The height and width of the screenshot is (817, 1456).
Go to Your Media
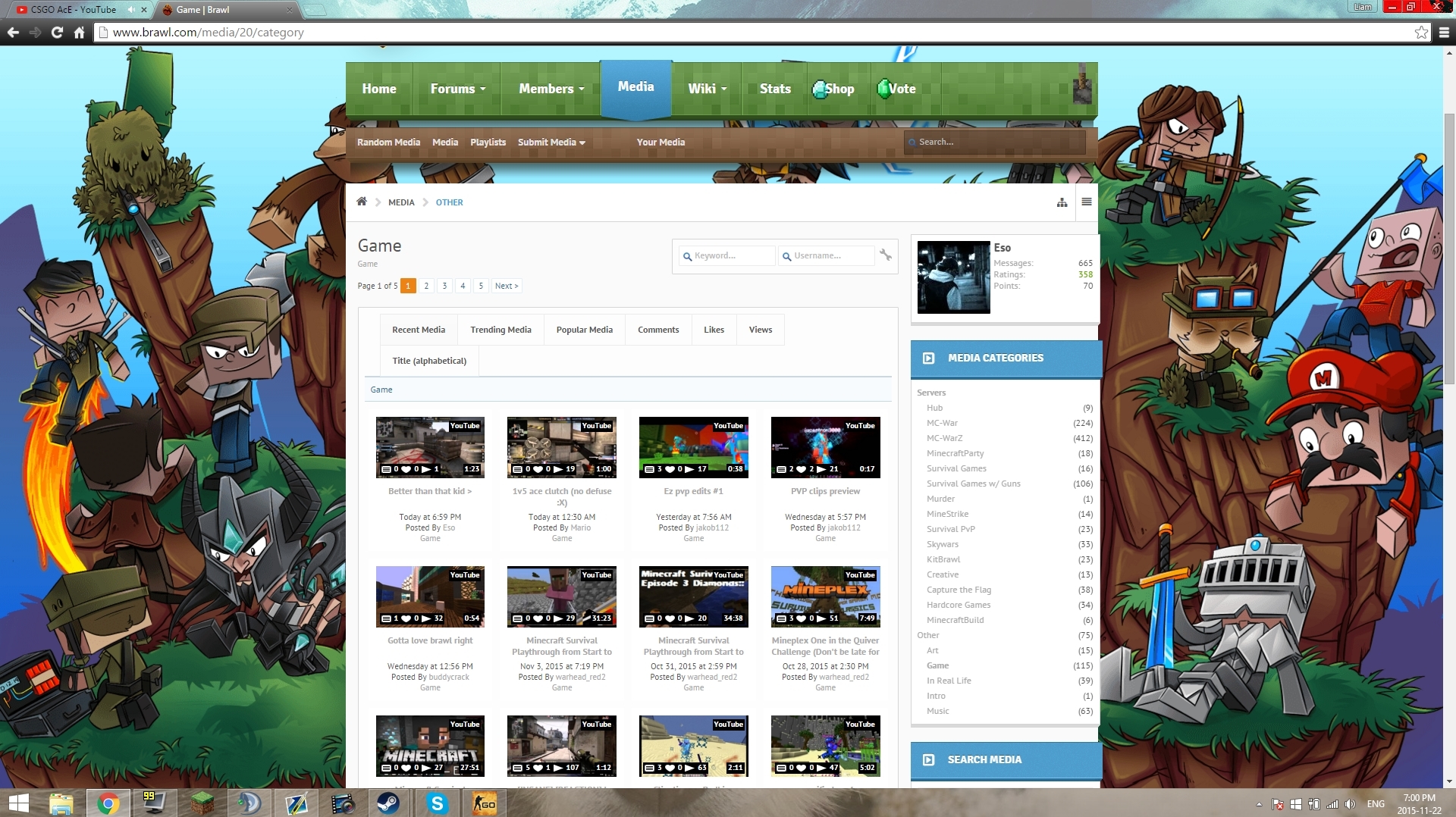tap(661, 142)
